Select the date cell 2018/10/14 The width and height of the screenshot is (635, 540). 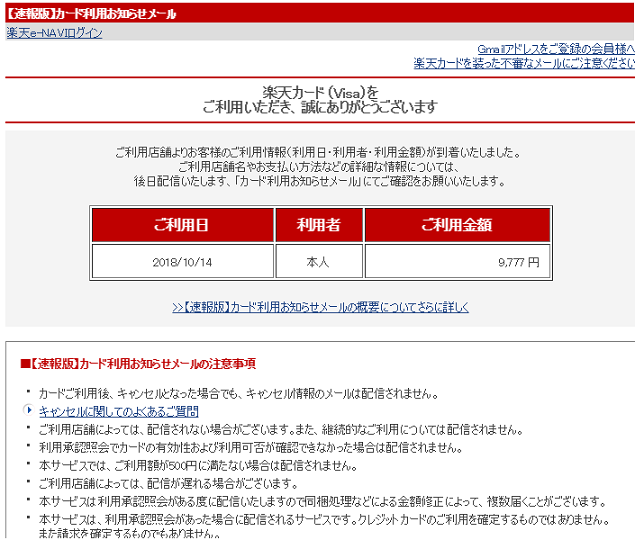(183, 261)
